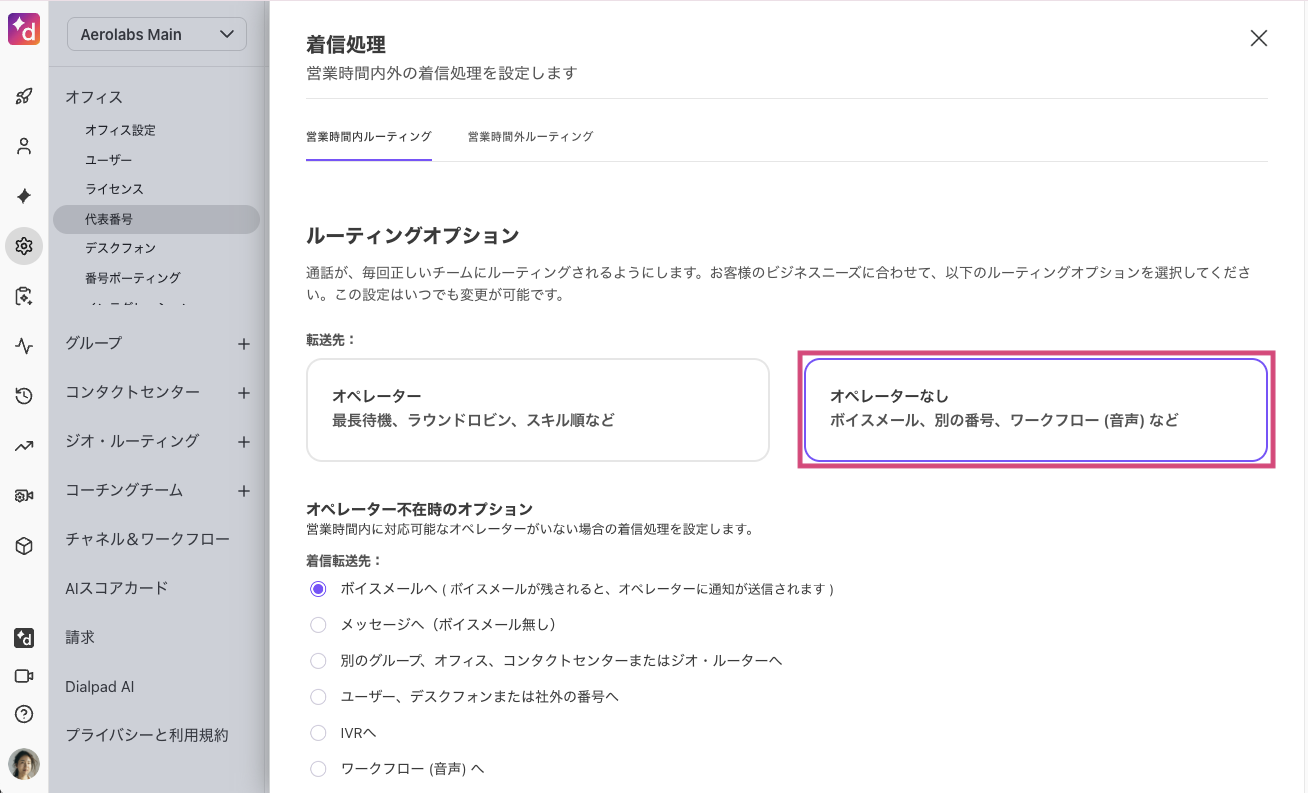
Task: Open the video camera meetings icon
Action: point(24,676)
